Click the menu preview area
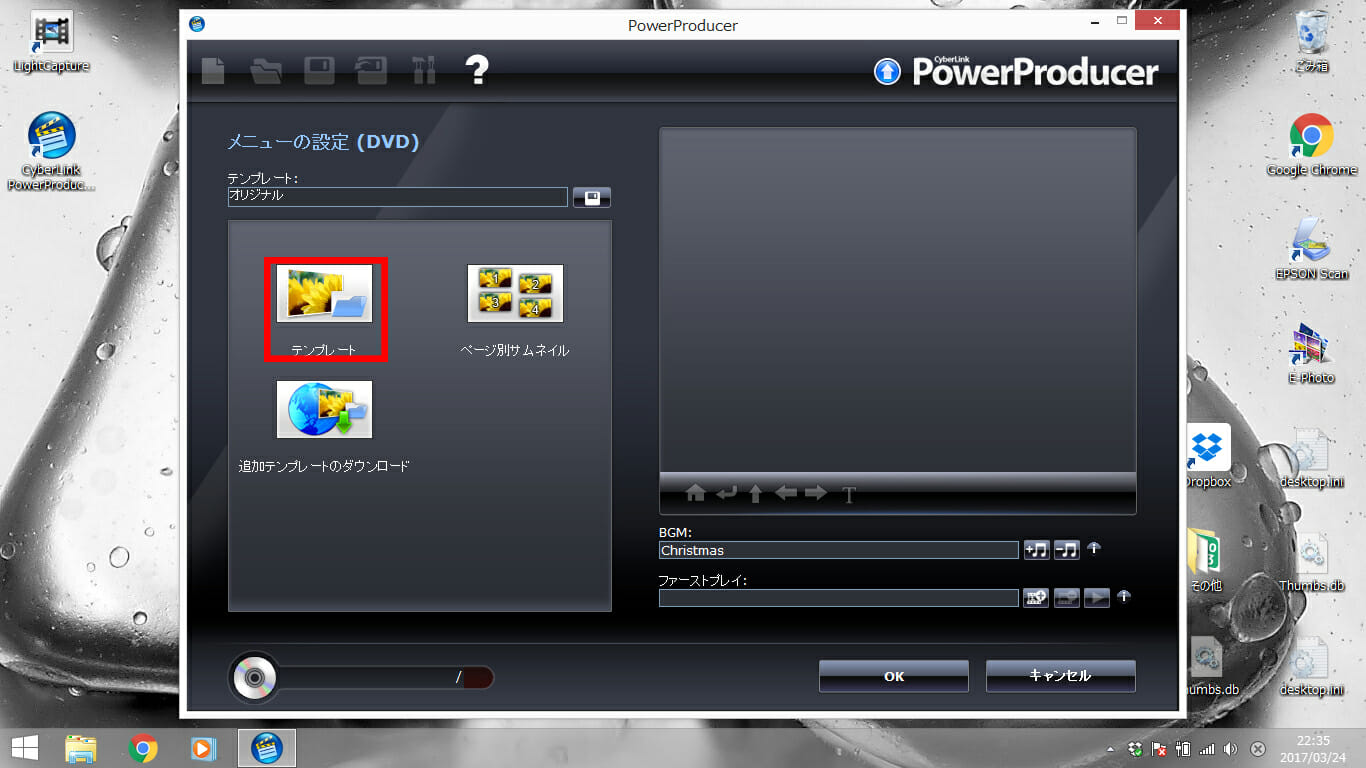This screenshot has height=768, width=1366. click(898, 299)
